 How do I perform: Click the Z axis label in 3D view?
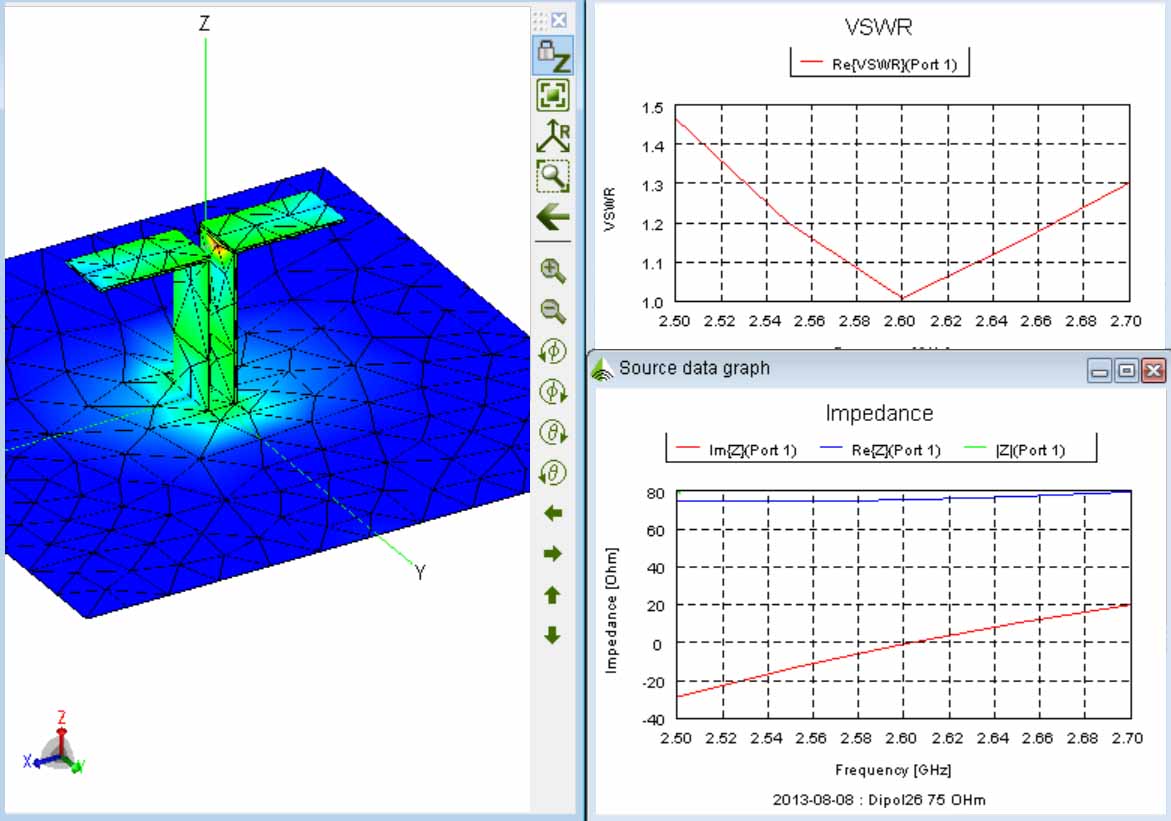coord(205,23)
